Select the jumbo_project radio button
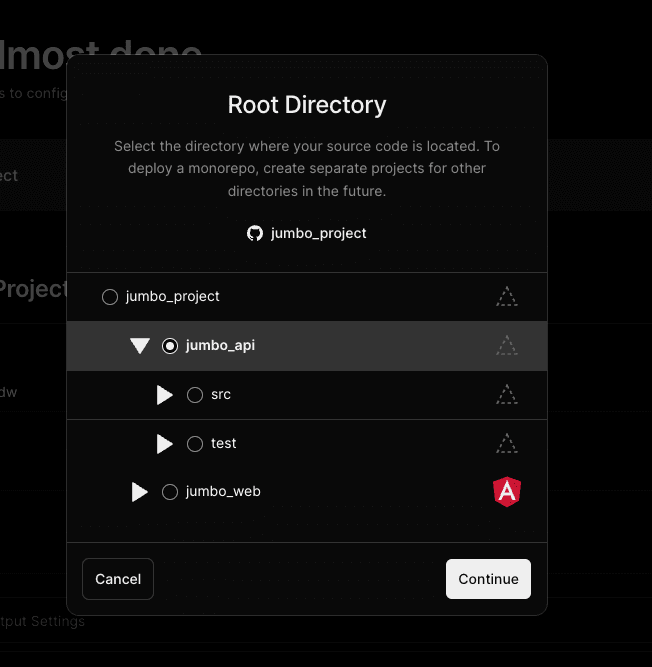Viewport: 652px width, 667px height. 110,297
